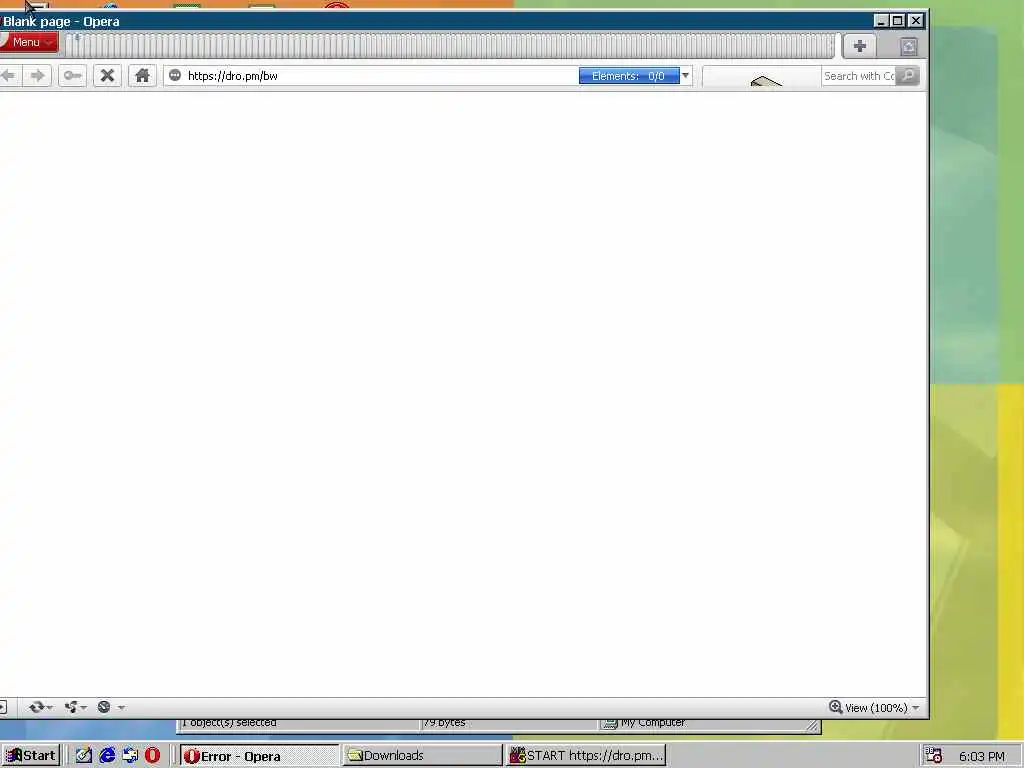Image resolution: width=1024 pixels, height=768 pixels.
Task: Click the site badge icon in address bar
Action: [175, 76]
